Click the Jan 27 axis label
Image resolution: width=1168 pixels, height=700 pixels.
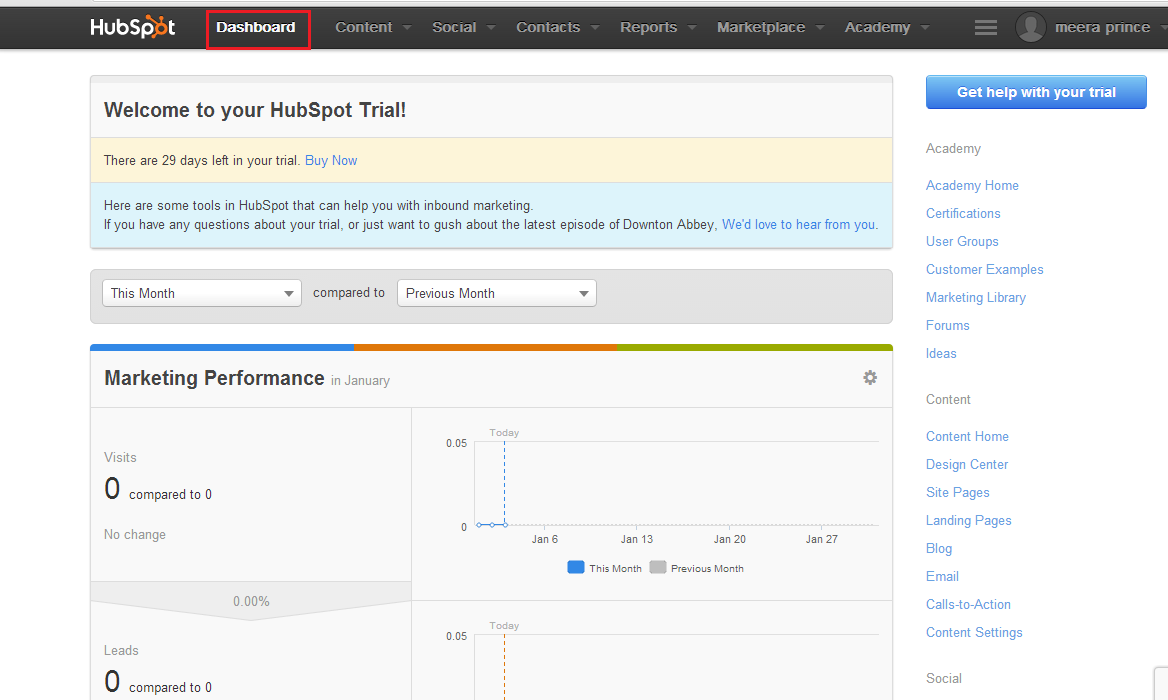822,539
